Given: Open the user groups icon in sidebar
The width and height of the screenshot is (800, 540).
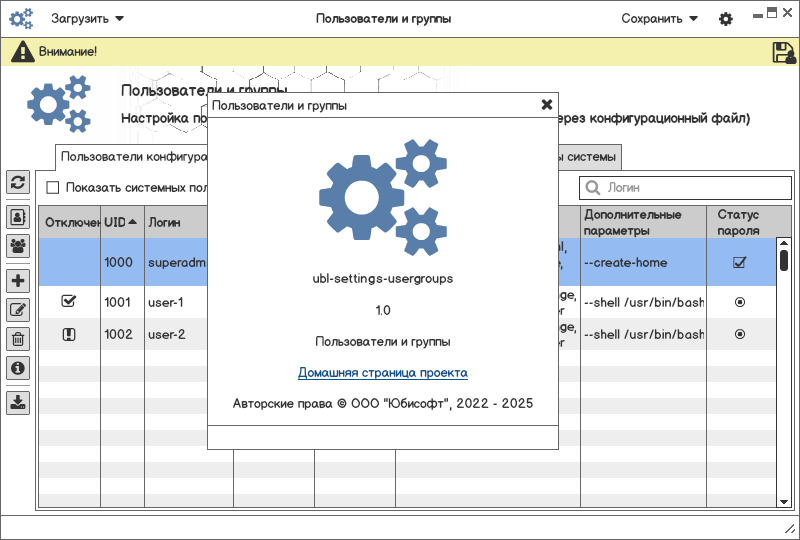Looking at the screenshot, I should point(18,246).
